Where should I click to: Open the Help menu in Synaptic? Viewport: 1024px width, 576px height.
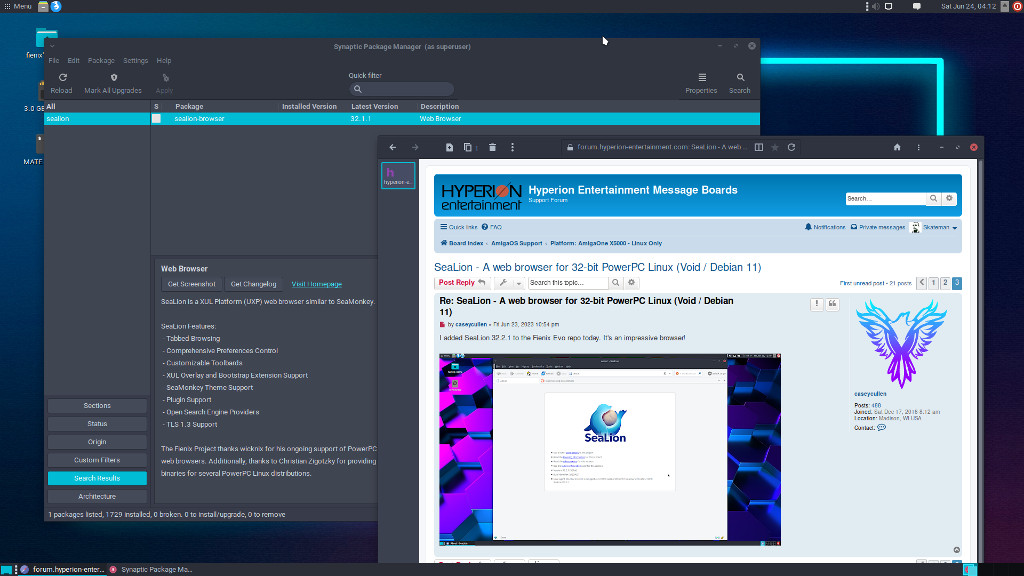tap(164, 61)
